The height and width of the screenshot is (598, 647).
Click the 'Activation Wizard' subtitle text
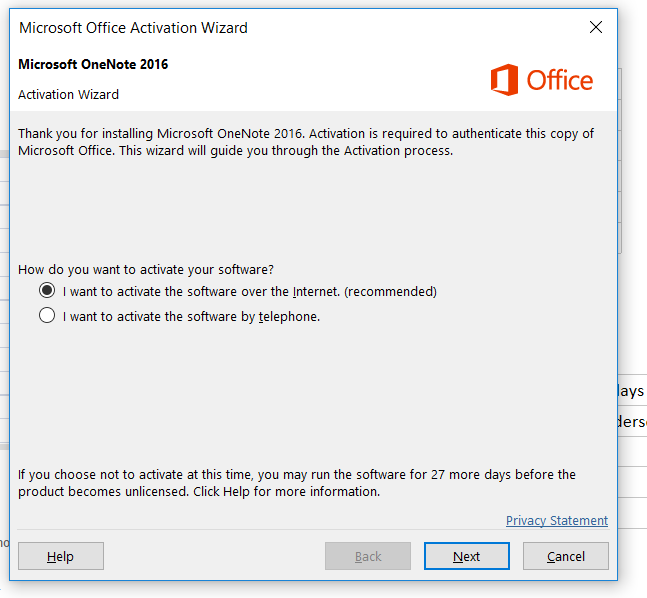point(68,95)
